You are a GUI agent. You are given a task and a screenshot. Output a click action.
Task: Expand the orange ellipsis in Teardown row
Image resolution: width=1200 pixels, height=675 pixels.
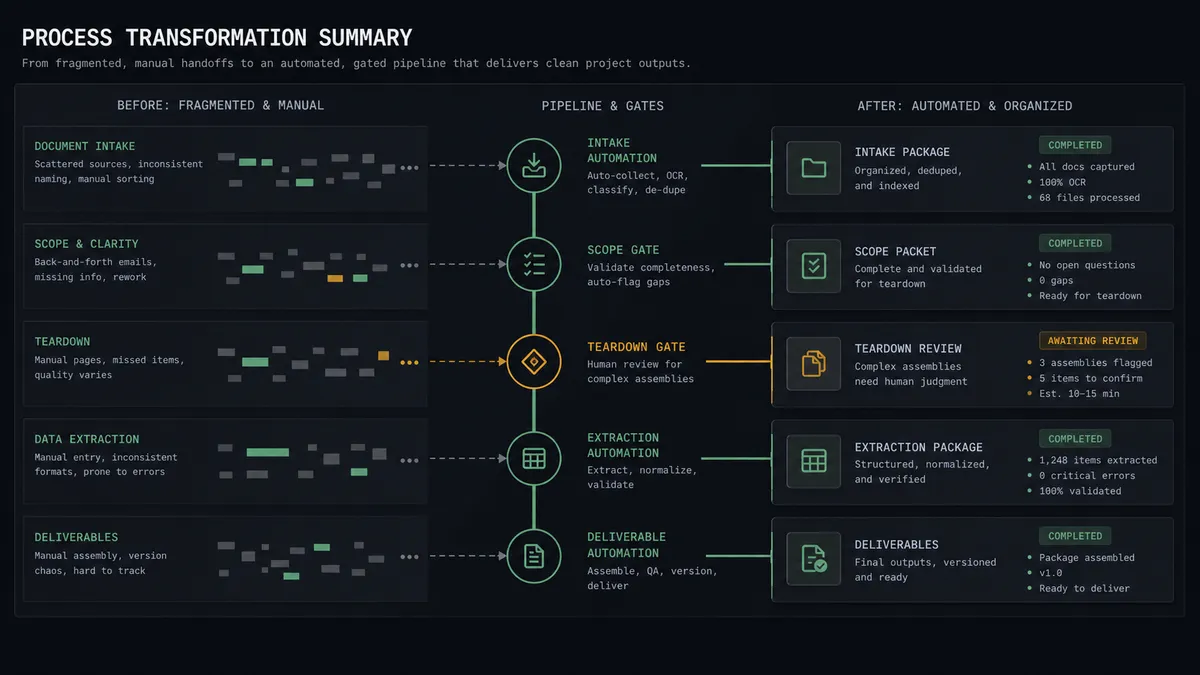[x=409, y=363]
